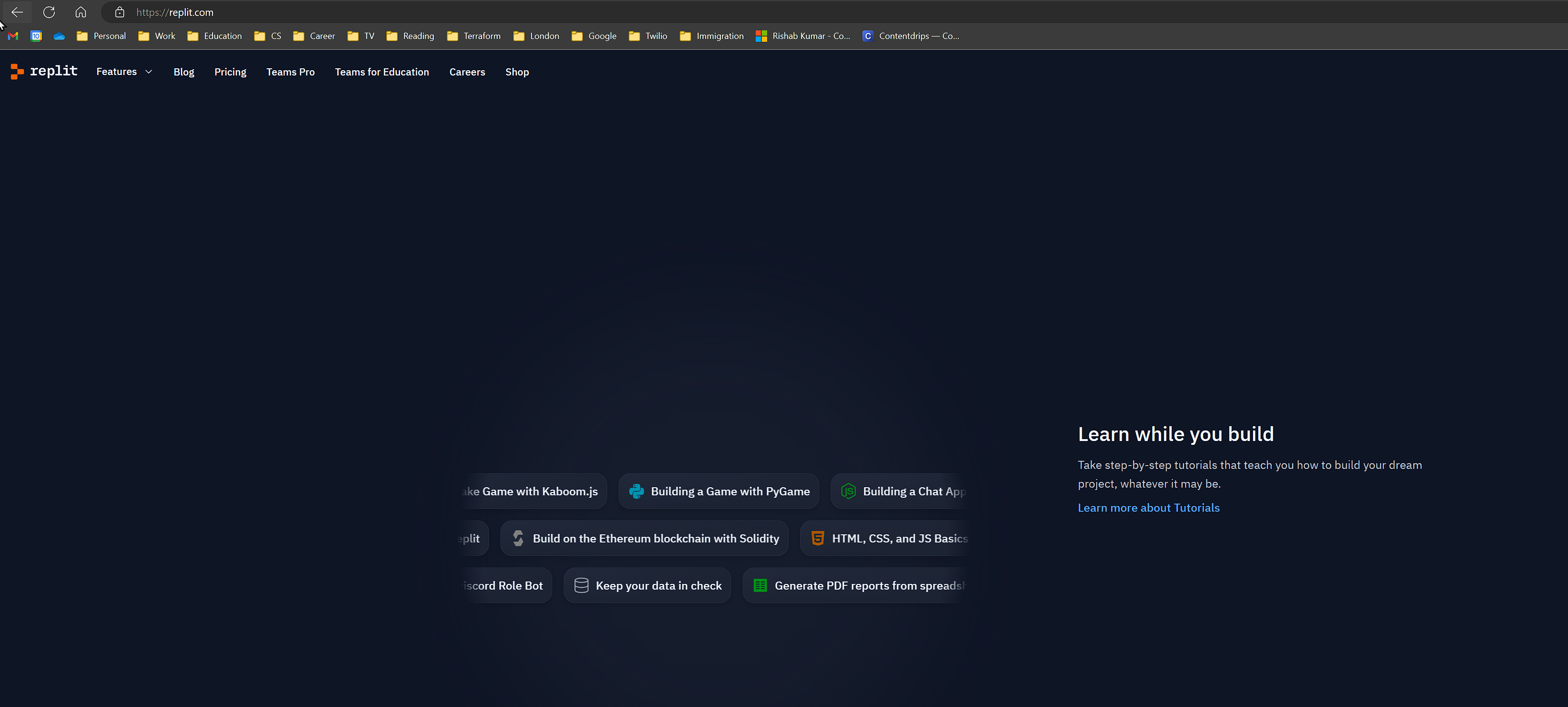Click the site lock icon in address bar
The image size is (1568, 707).
pyautogui.click(x=120, y=12)
